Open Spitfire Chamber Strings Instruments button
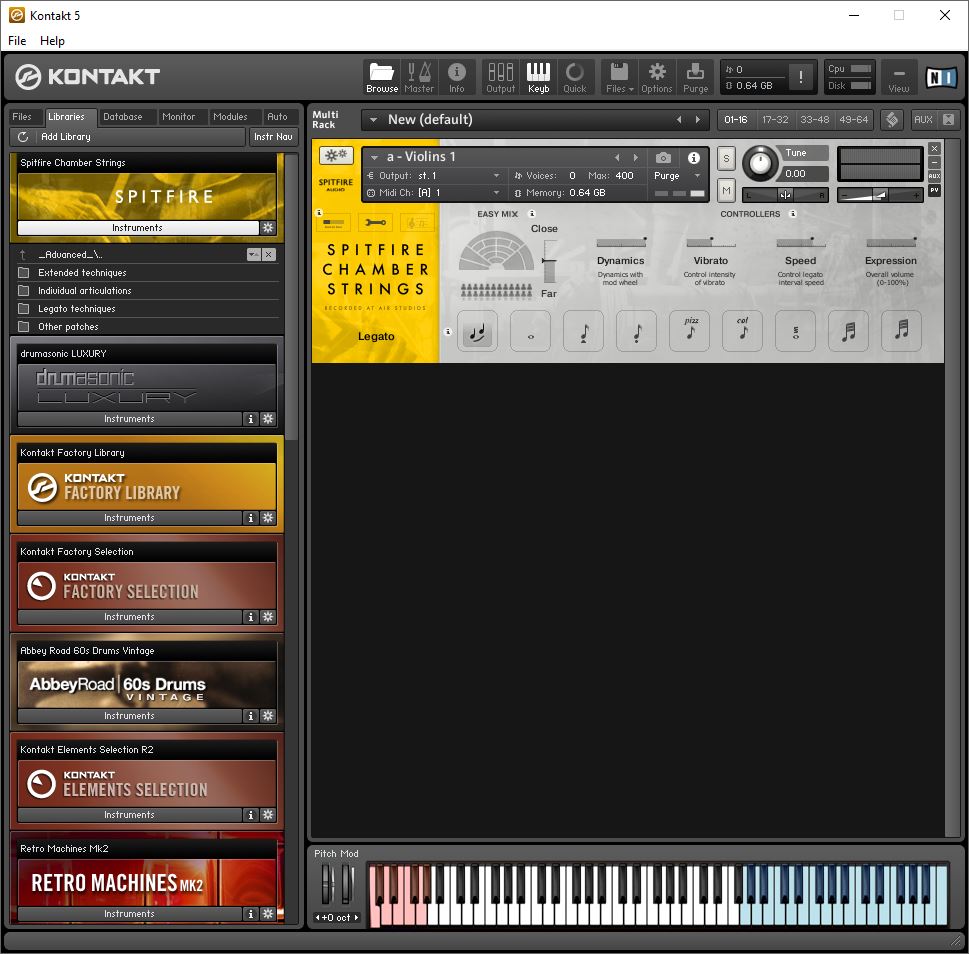The width and height of the screenshot is (969, 954). pos(137,227)
